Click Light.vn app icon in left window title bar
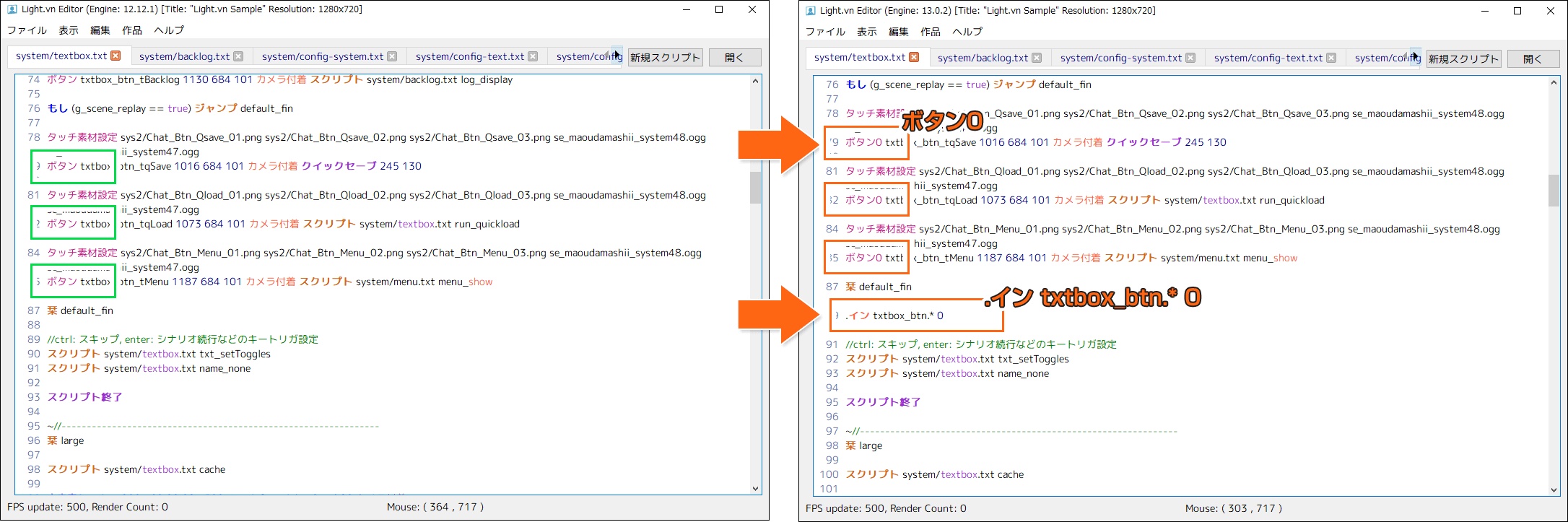 click(12, 9)
